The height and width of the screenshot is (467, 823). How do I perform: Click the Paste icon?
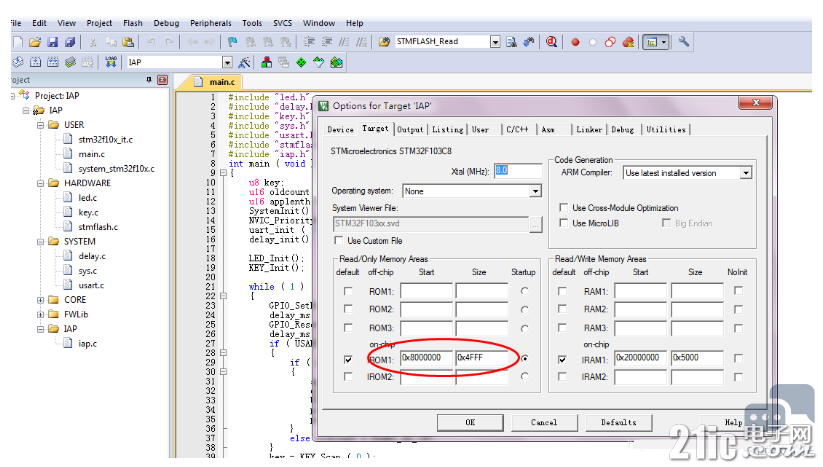point(128,42)
